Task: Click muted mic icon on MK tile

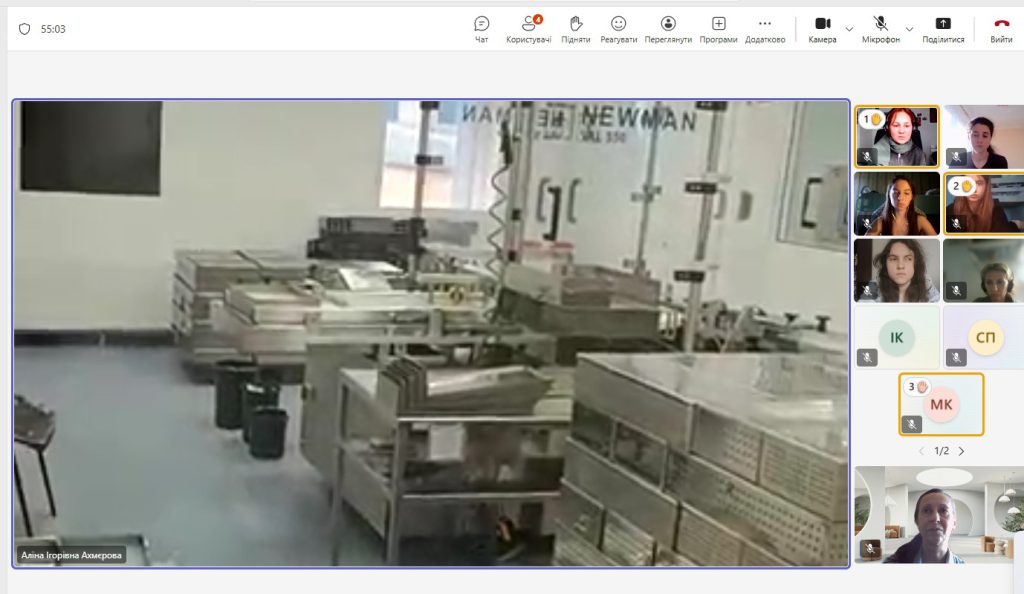Action: coord(912,425)
